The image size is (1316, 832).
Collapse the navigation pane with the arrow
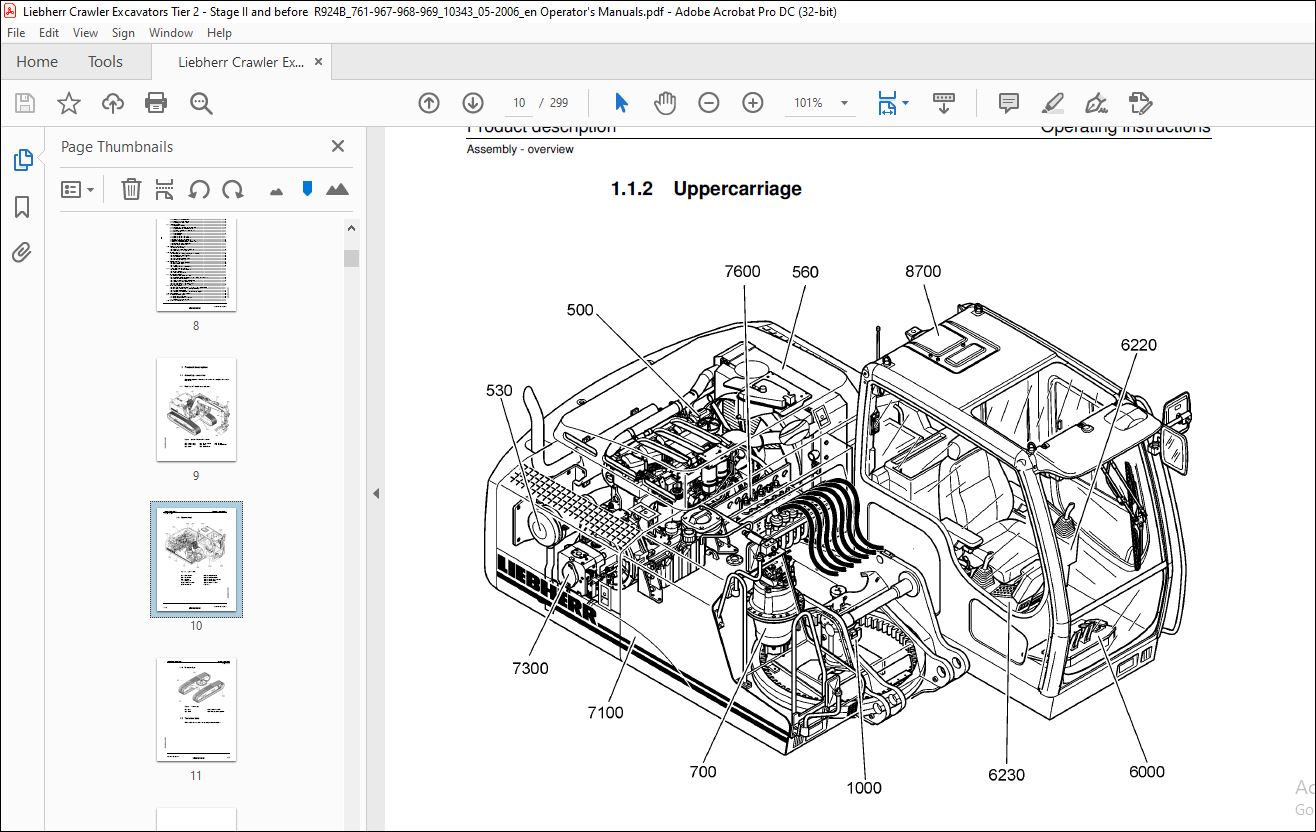[x=376, y=494]
